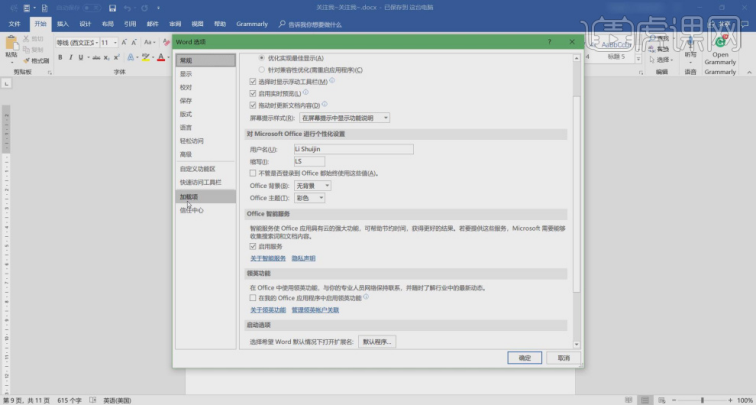Uncheck 拖动时更新文档内容 checkbox

(x=253, y=105)
